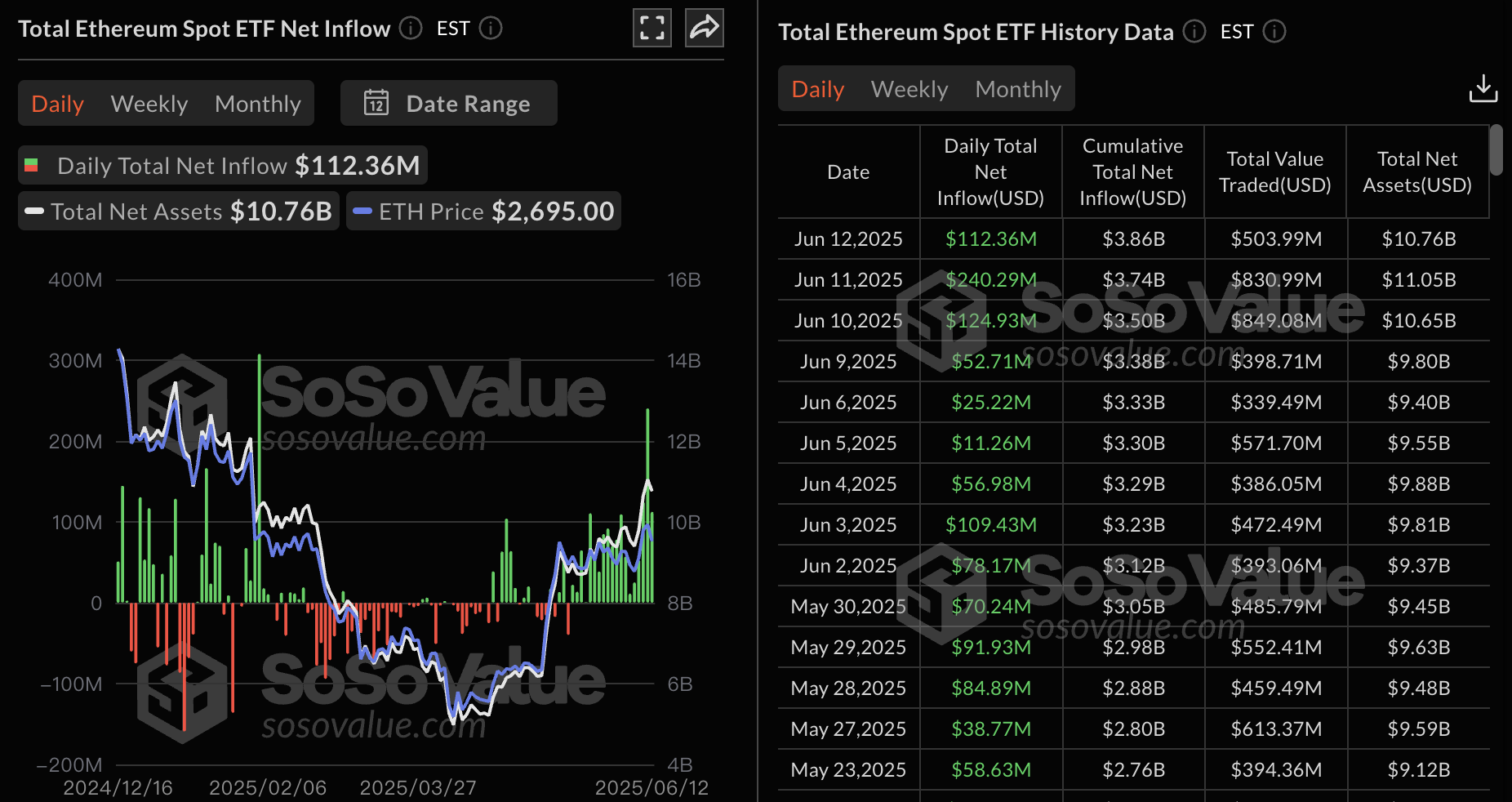Select Weekly tab in history table
1512x802 pixels.
(909, 89)
